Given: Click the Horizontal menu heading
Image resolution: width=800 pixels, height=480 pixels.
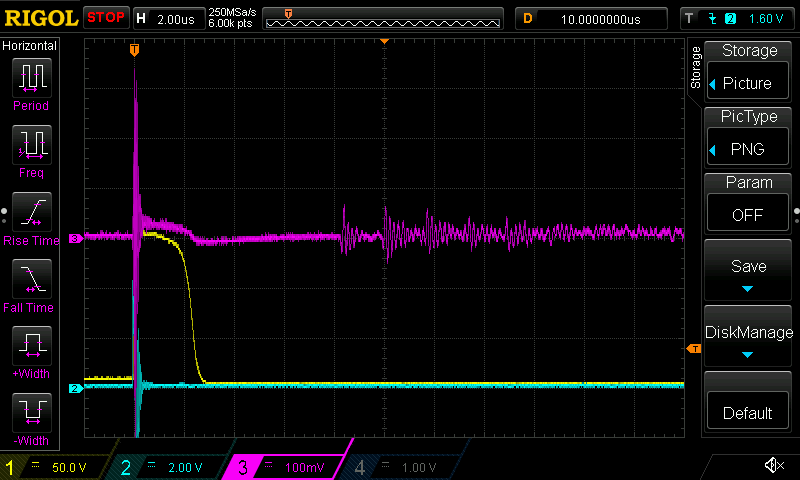Looking at the screenshot, I should (29, 45).
